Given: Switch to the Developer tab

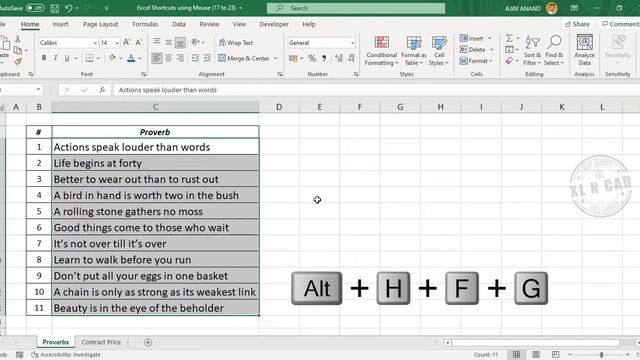Looking at the screenshot, I should (274, 24).
